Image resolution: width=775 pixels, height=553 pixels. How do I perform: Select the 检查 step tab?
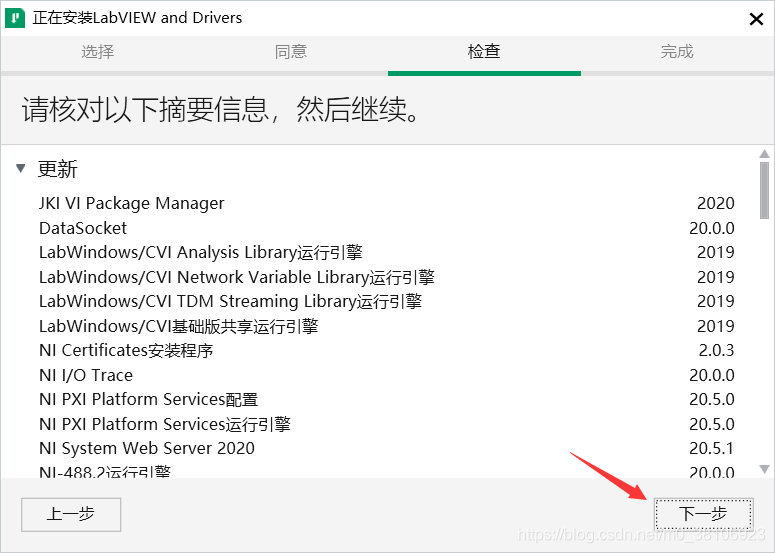pyautogui.click(x=484, y=51)
